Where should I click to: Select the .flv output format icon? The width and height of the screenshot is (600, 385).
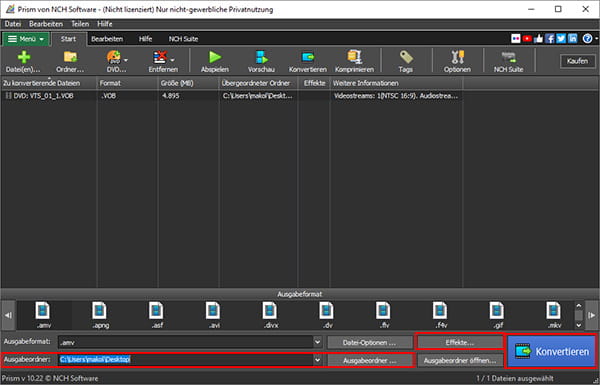[383, 315]
